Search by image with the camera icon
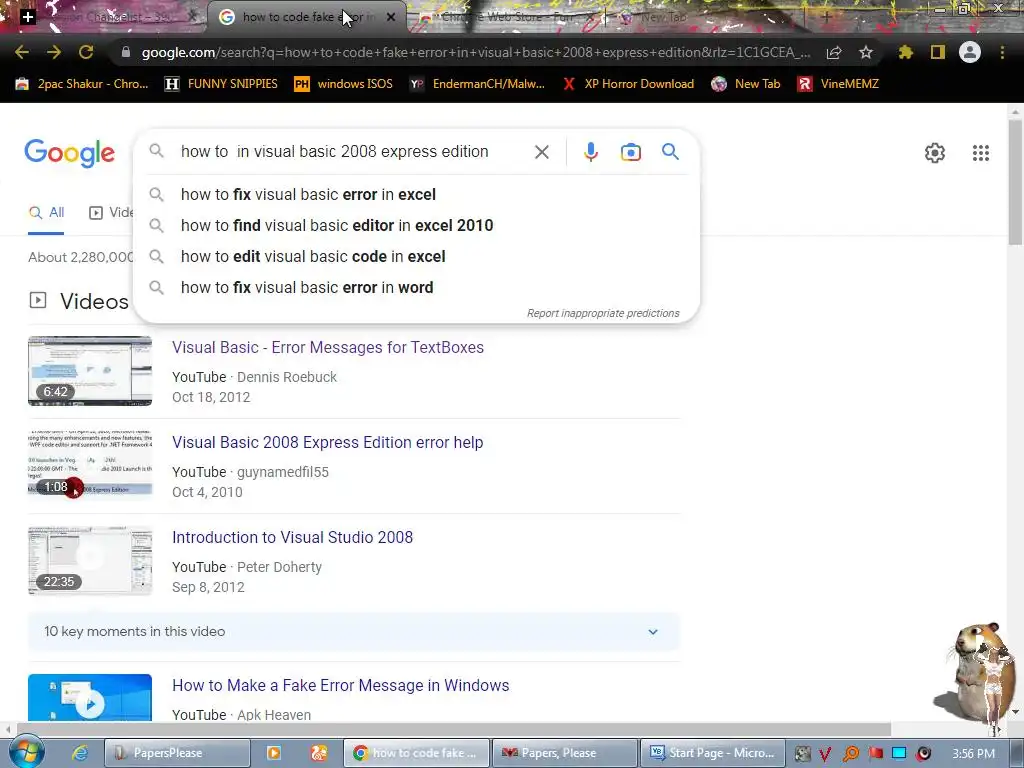 coord(630,152)
